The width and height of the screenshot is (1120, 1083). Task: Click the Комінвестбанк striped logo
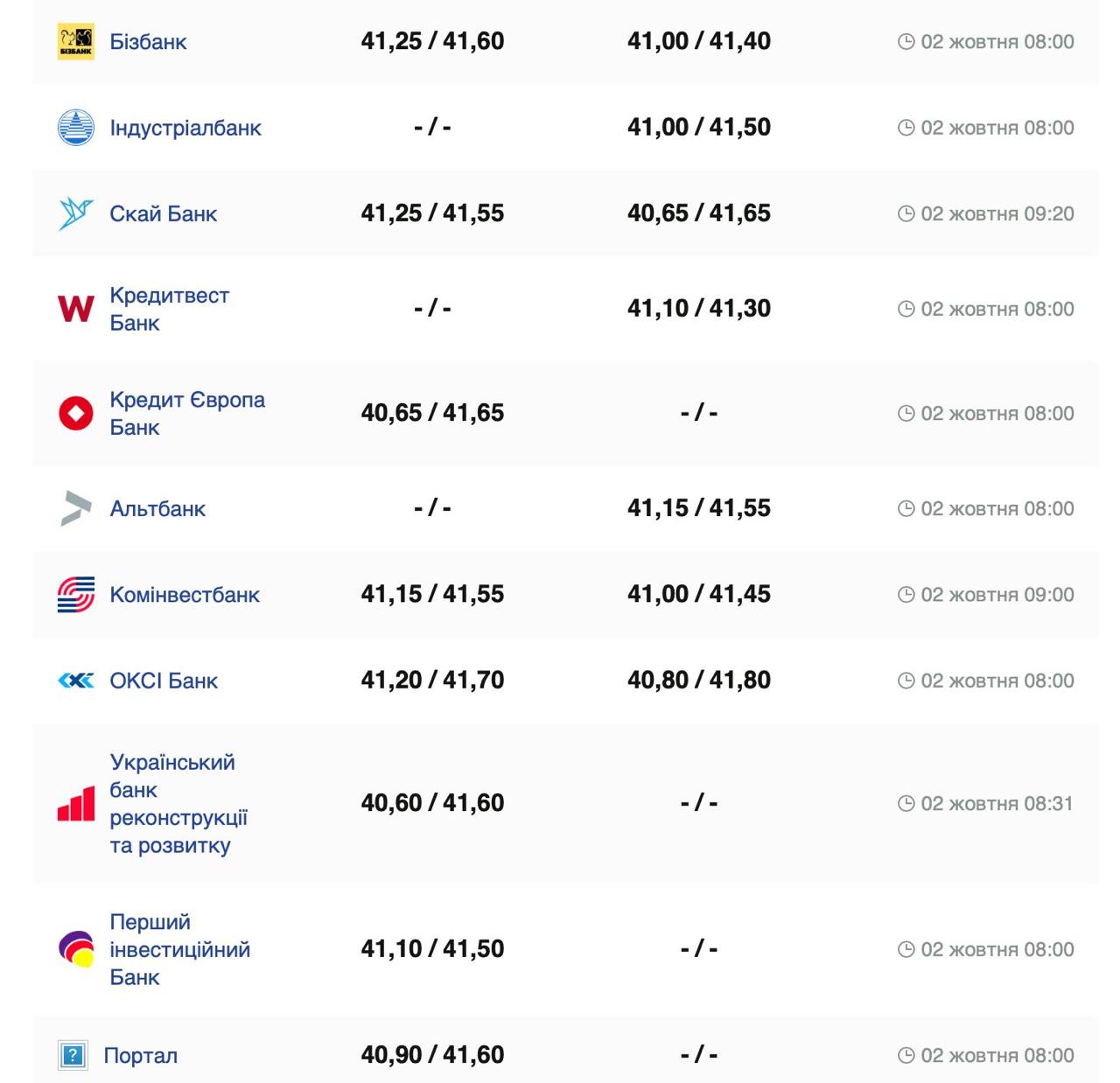point(76,594)
